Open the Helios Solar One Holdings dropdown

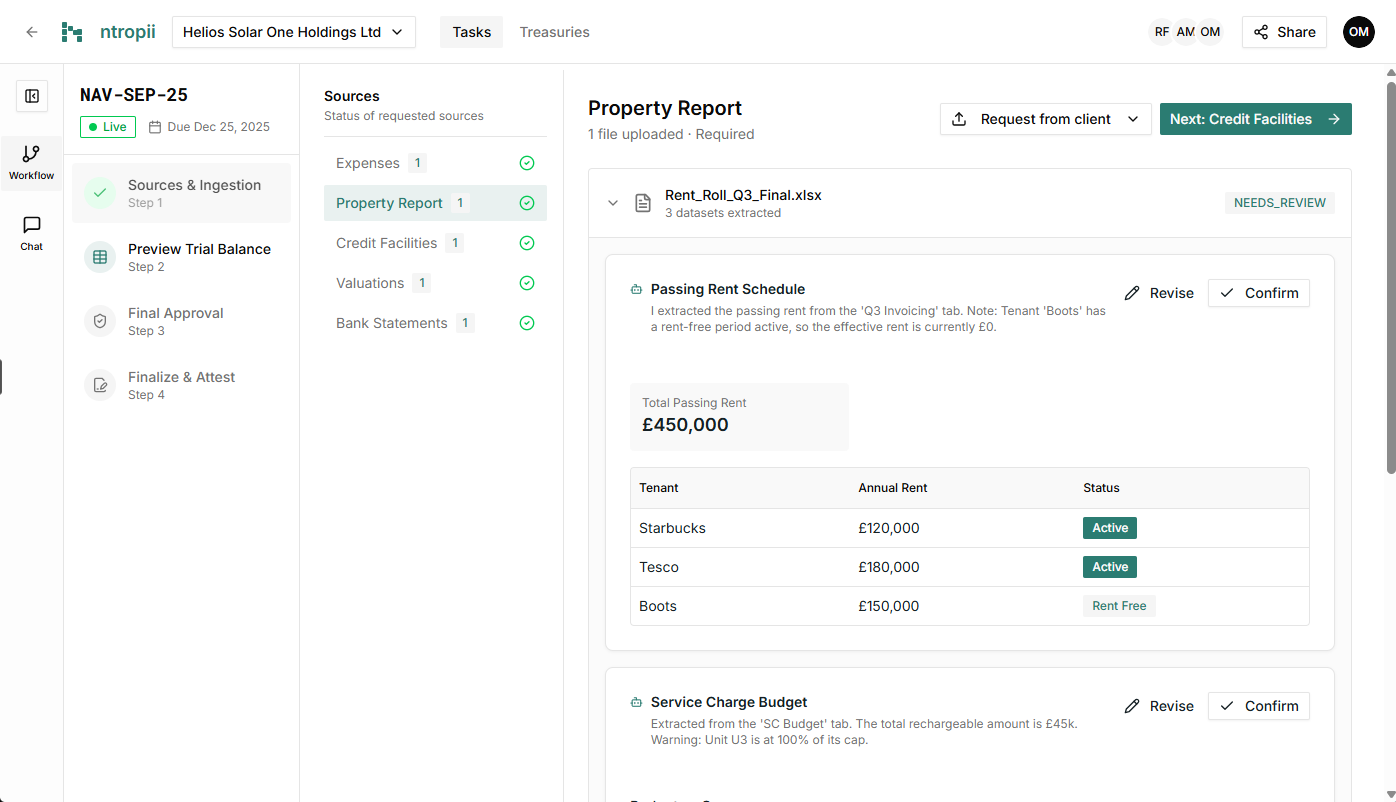pyautogui.click(x=293, y=32)
